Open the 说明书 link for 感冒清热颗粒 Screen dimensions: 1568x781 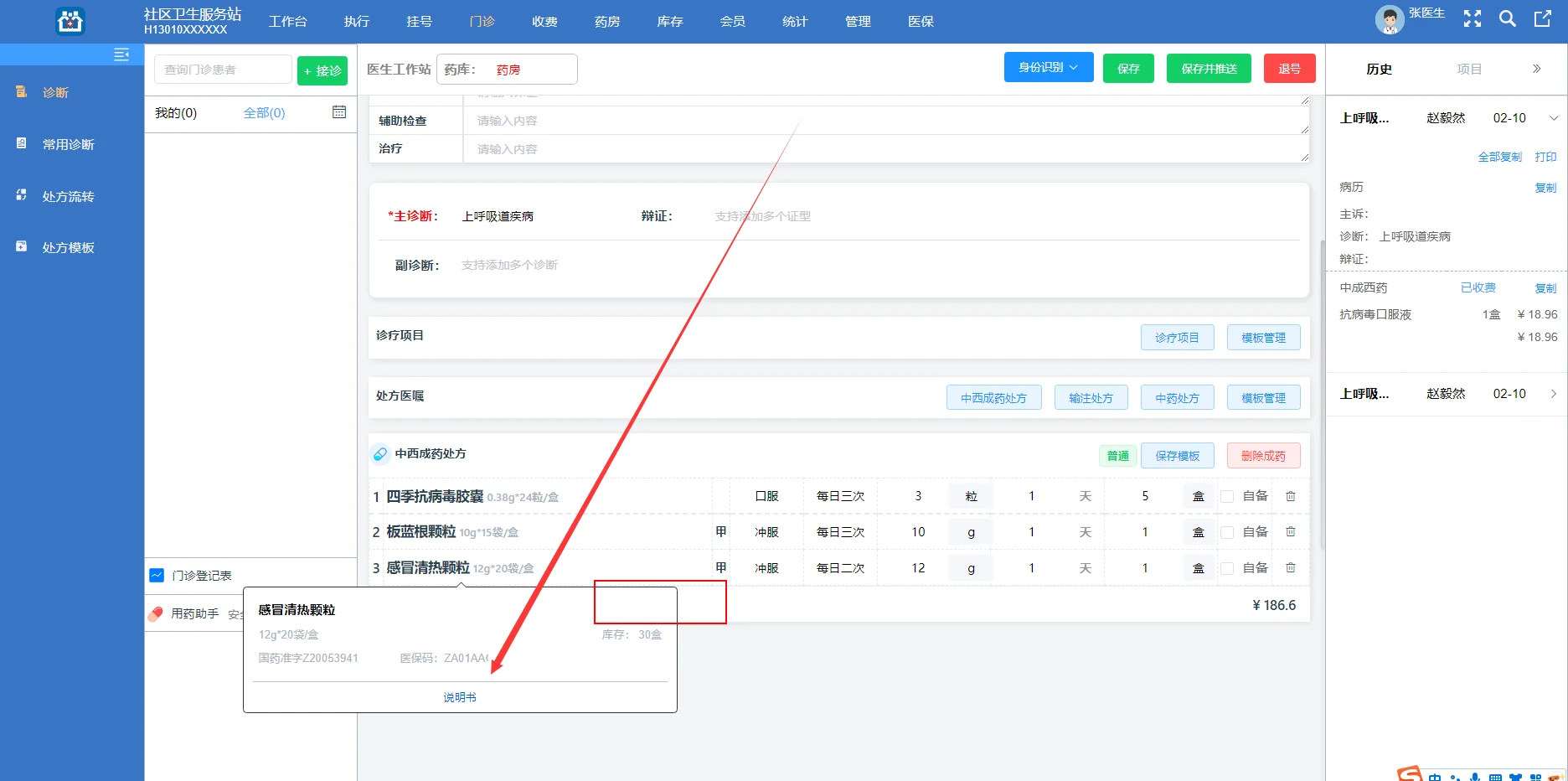[459, 696]
